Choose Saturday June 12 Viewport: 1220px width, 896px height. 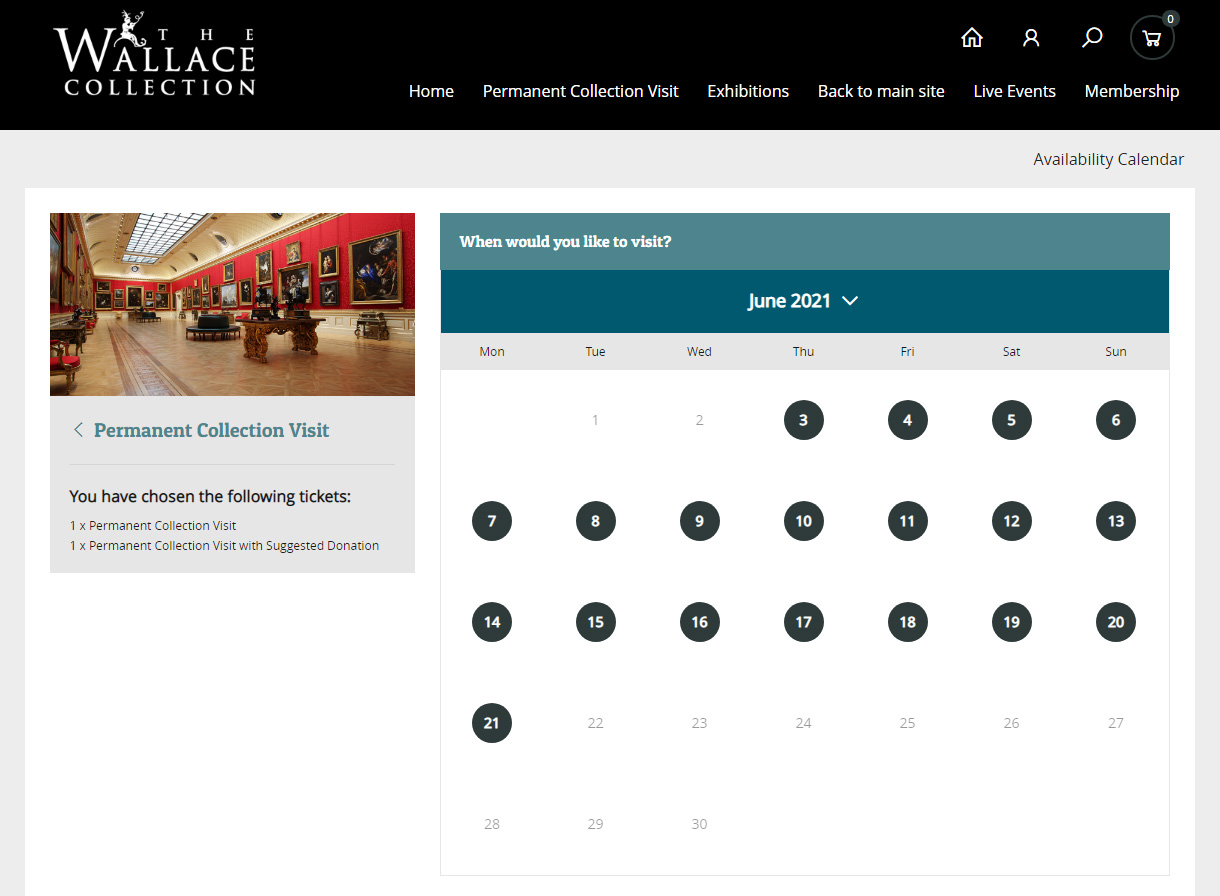tap(1012, 521)
